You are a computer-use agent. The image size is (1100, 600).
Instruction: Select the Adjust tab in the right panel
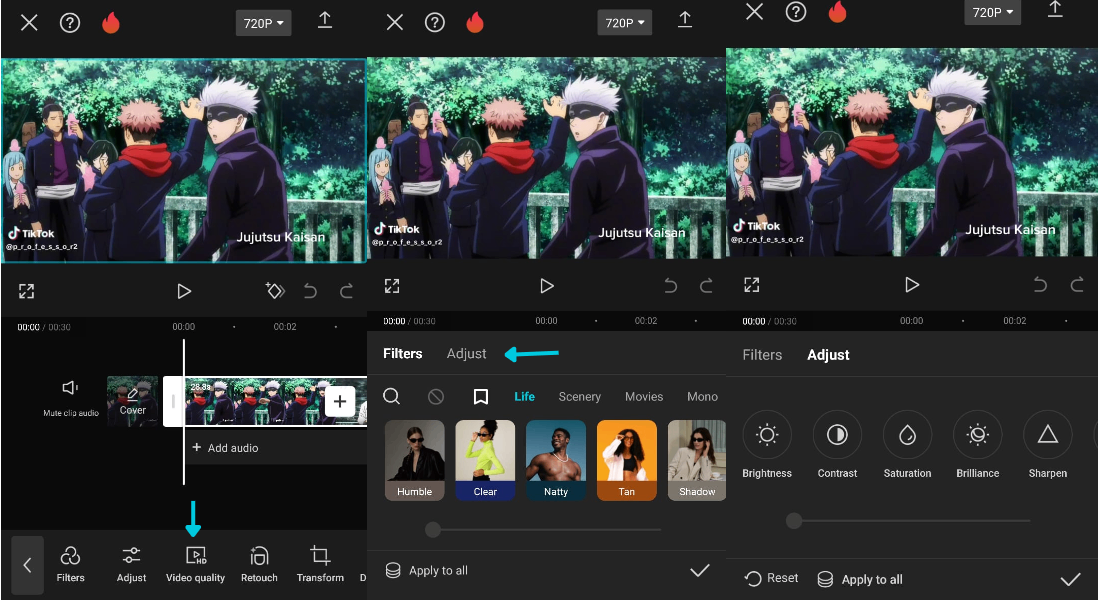828,355
